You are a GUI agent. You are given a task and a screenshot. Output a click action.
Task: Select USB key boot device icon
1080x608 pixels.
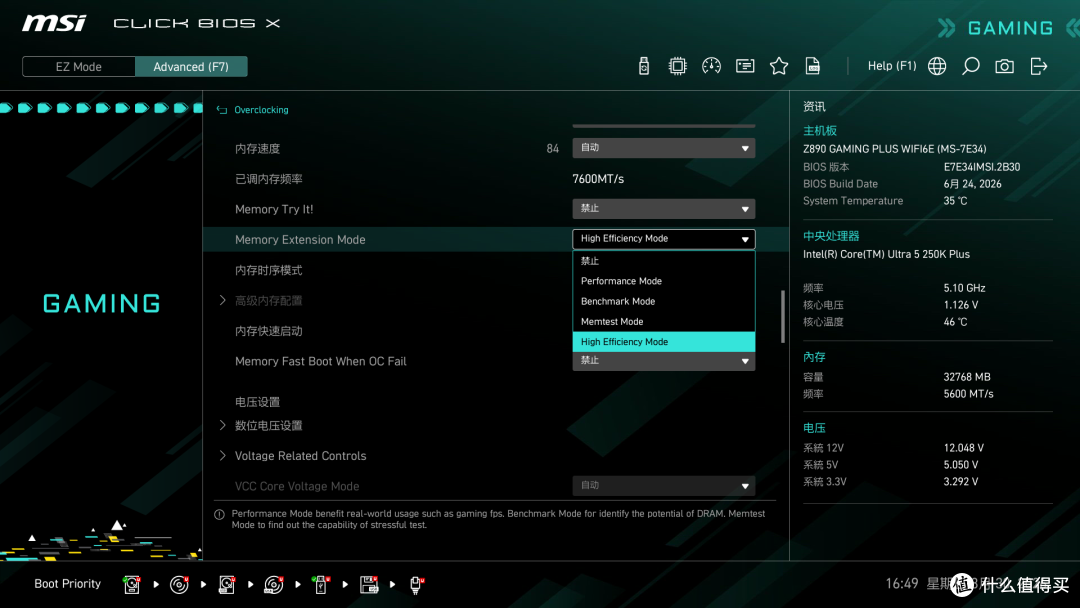(321, 585)
